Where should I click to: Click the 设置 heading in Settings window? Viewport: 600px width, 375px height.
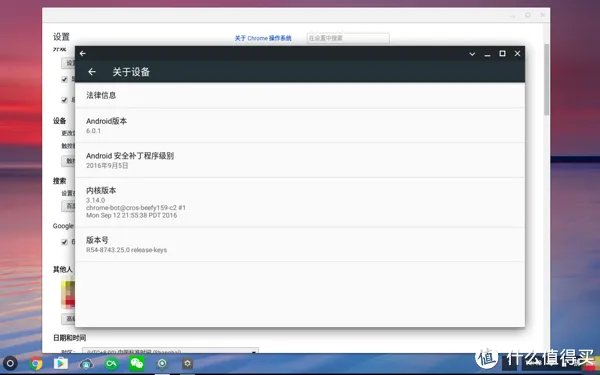point(61,37)
